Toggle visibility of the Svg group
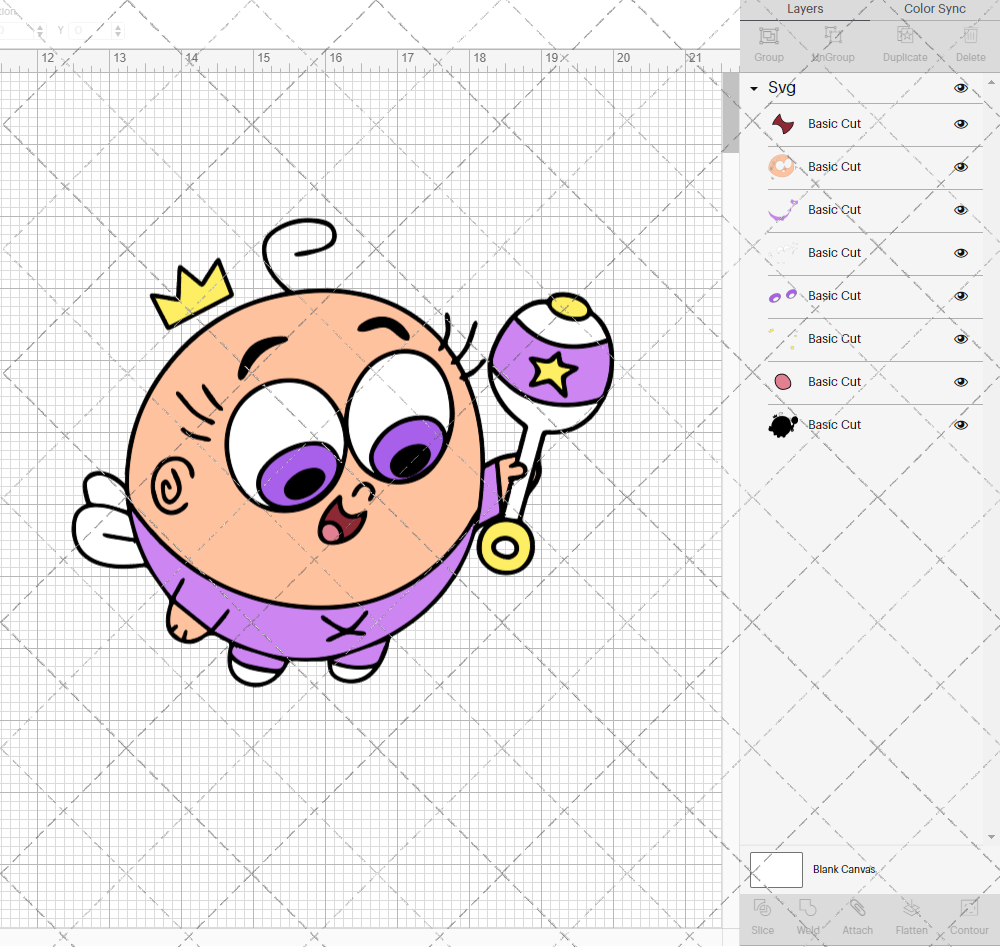Viewport: 1000px width, 947px height. click(x=960, y=88)
